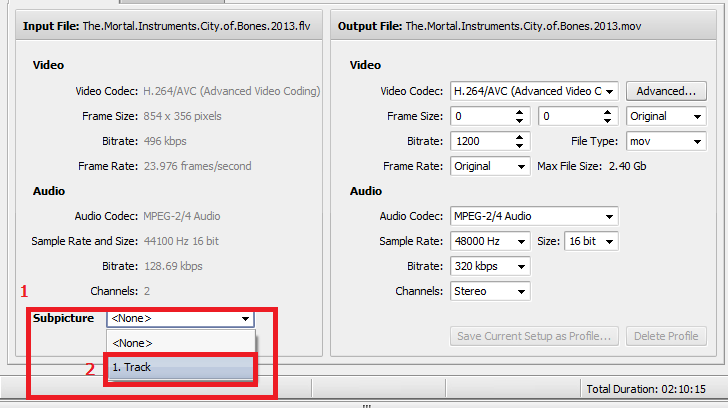Click the Delete Profile button

pos(666,336)
